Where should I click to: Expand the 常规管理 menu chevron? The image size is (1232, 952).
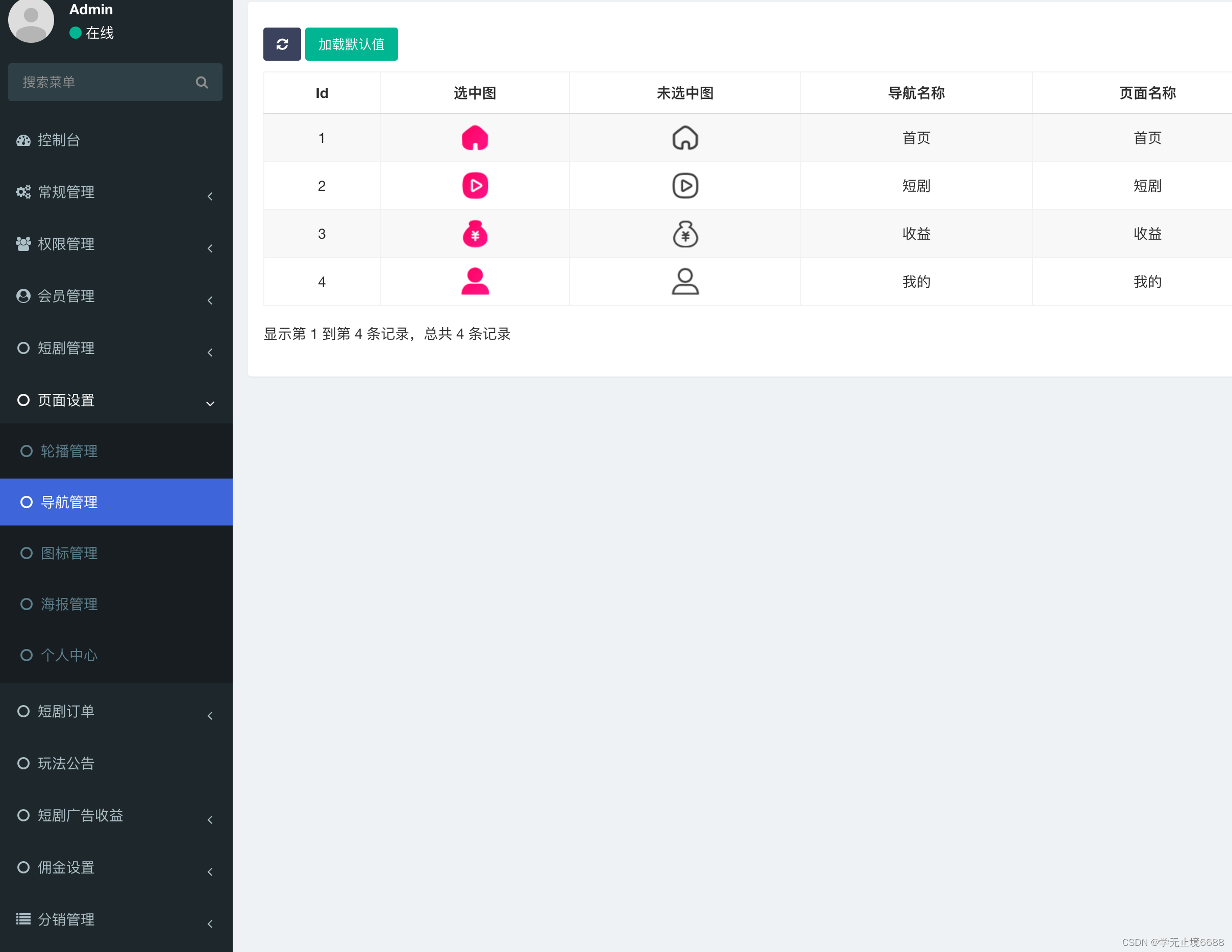click(210, 196)
